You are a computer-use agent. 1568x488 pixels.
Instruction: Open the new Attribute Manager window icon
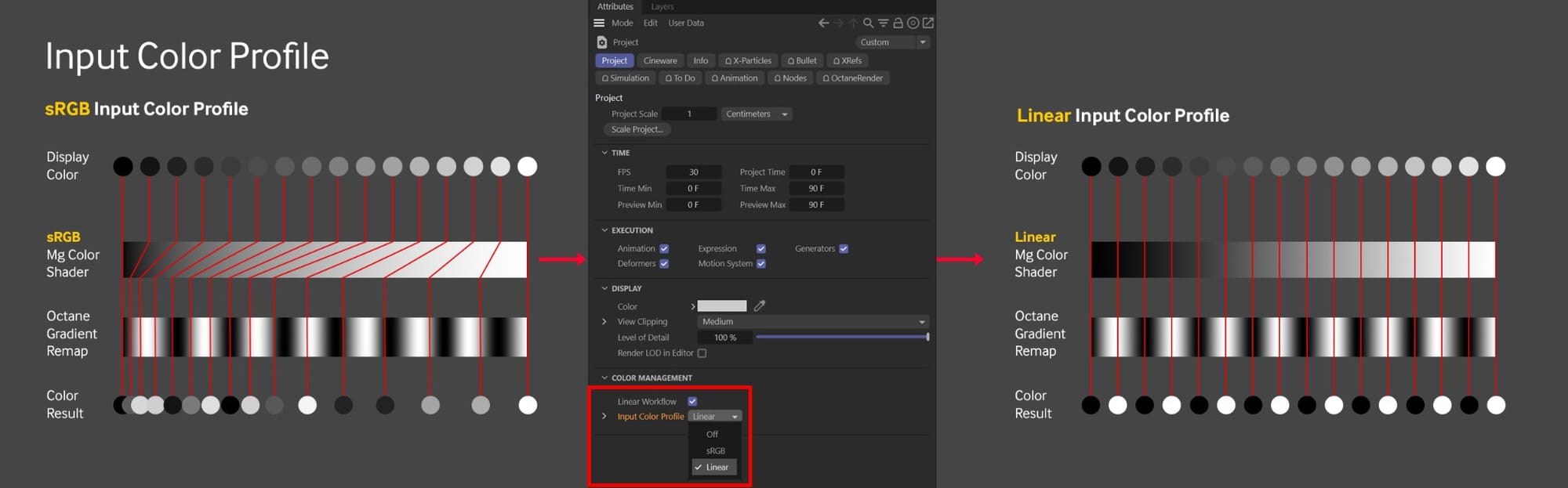(928, 23)
